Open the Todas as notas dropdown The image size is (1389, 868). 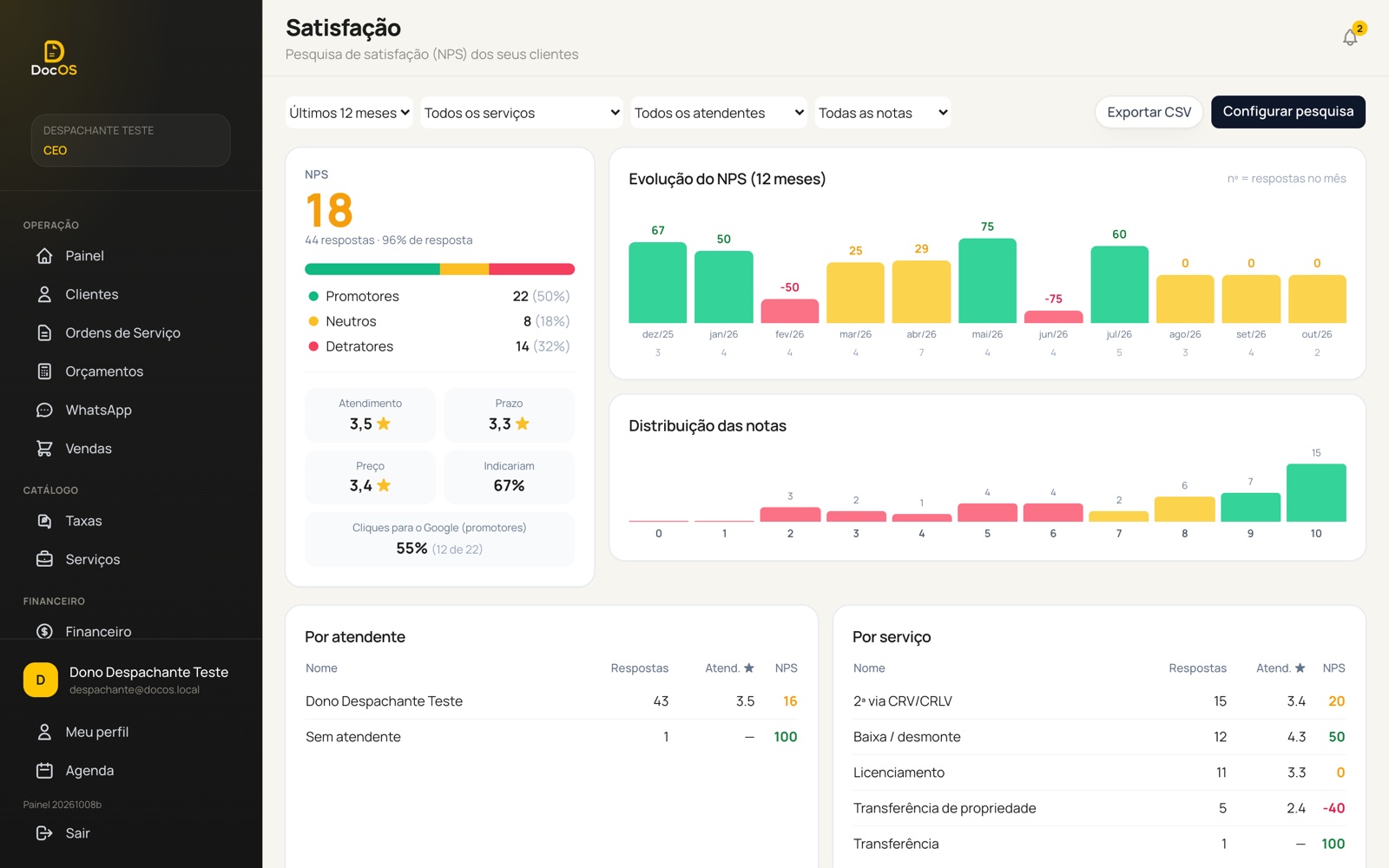[x=883, y=113]
